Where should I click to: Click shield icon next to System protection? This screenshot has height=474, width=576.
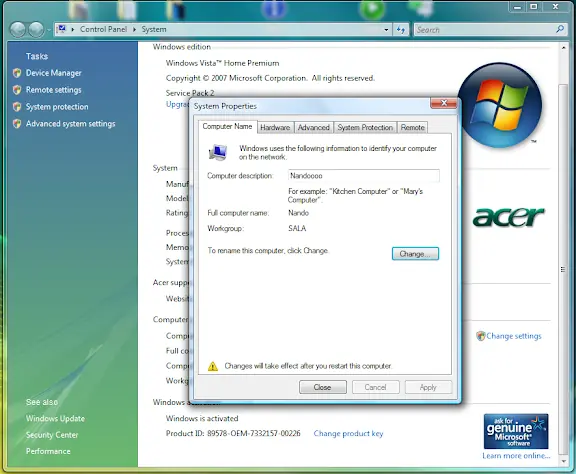(x=17, y=107)
